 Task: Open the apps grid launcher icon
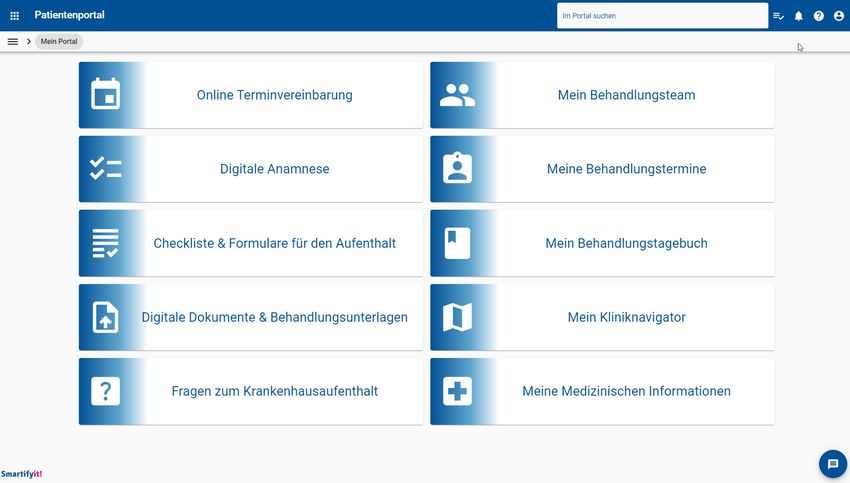[14, 16]
